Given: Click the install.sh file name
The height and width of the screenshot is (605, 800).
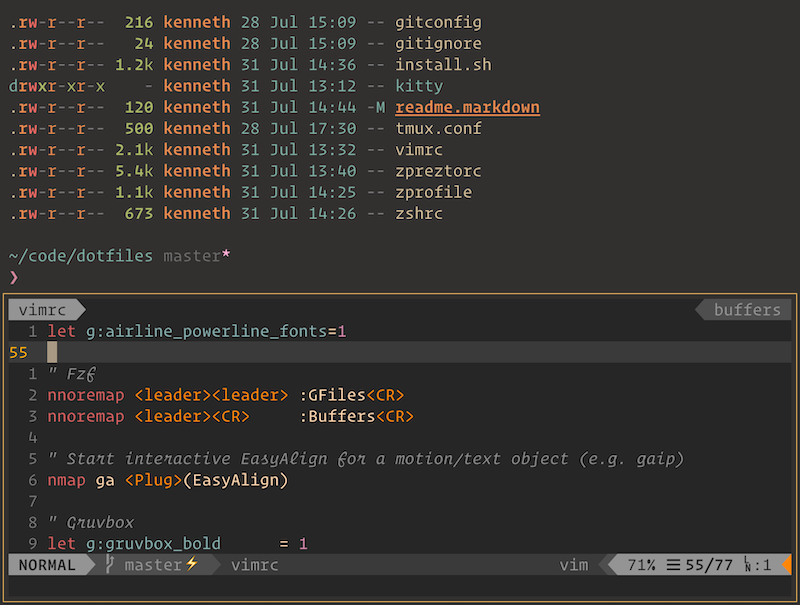Looking at the screenshot, I should (x=443, y=64).
